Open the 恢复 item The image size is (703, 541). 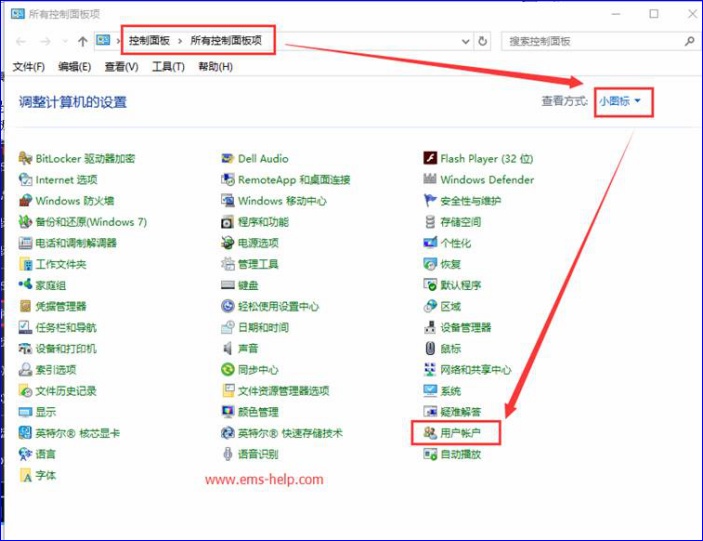442,264
